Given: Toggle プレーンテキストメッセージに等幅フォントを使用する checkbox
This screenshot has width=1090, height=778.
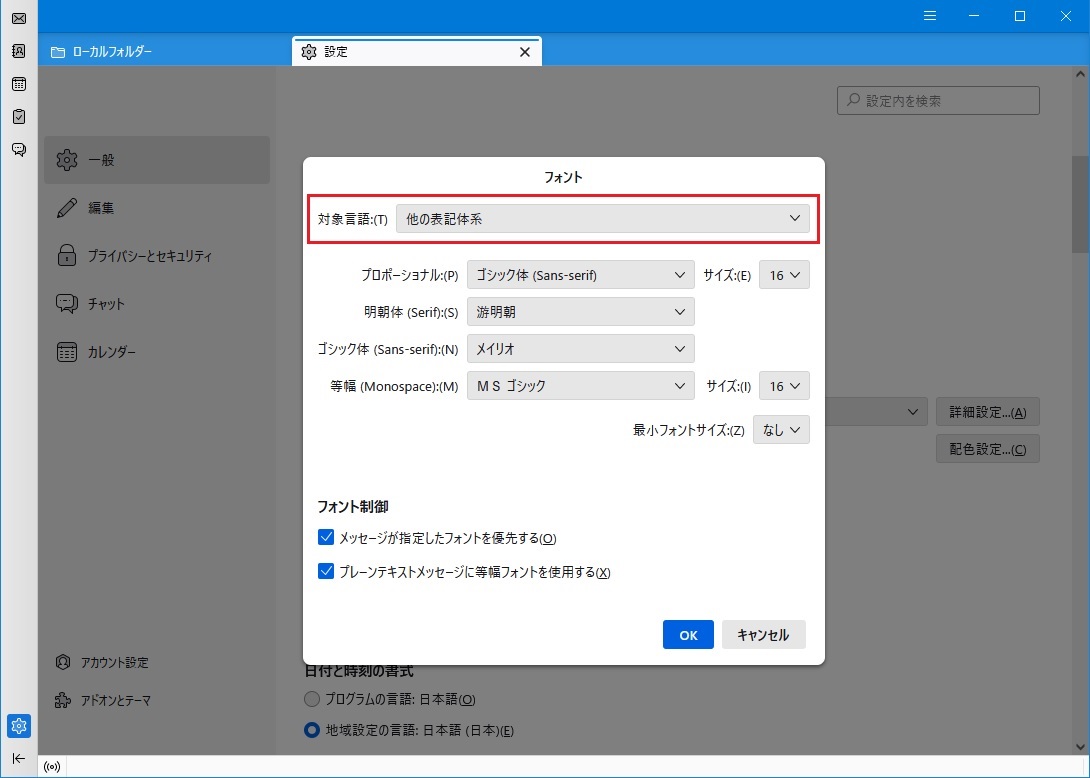Looking at the screenshot, I should (x=326, y=572).
